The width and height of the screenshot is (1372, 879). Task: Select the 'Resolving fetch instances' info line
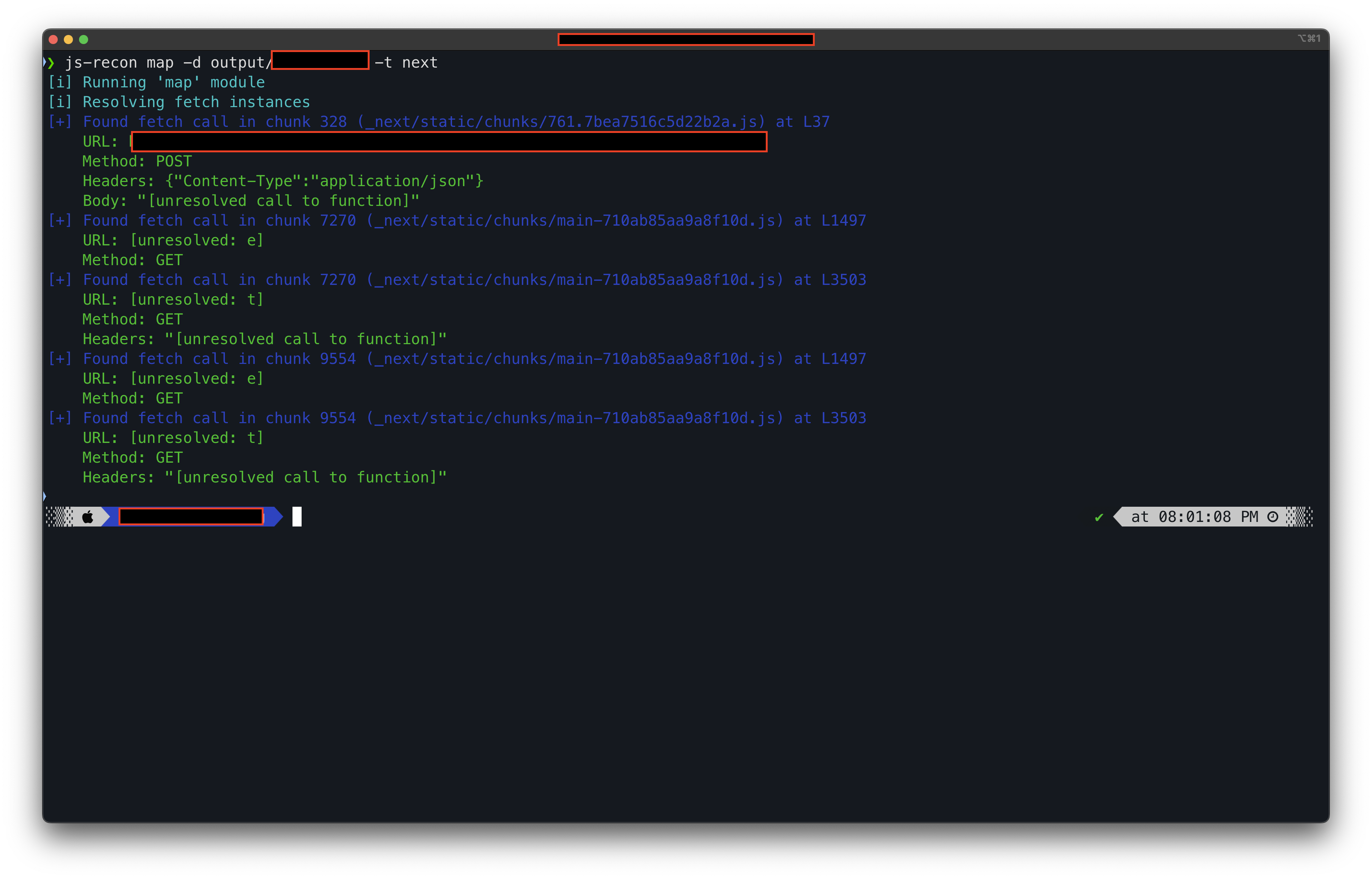179,101
